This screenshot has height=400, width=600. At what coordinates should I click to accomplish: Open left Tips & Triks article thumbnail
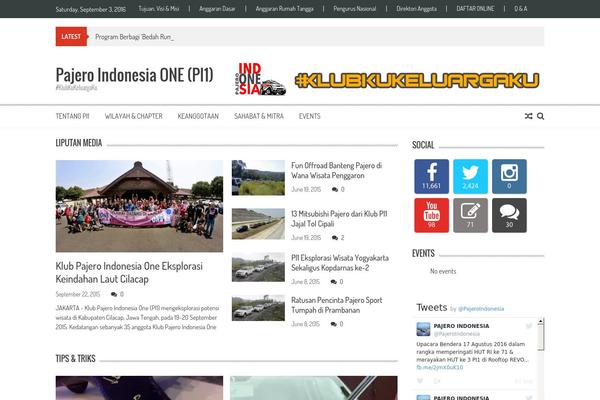tap(139, 388)
